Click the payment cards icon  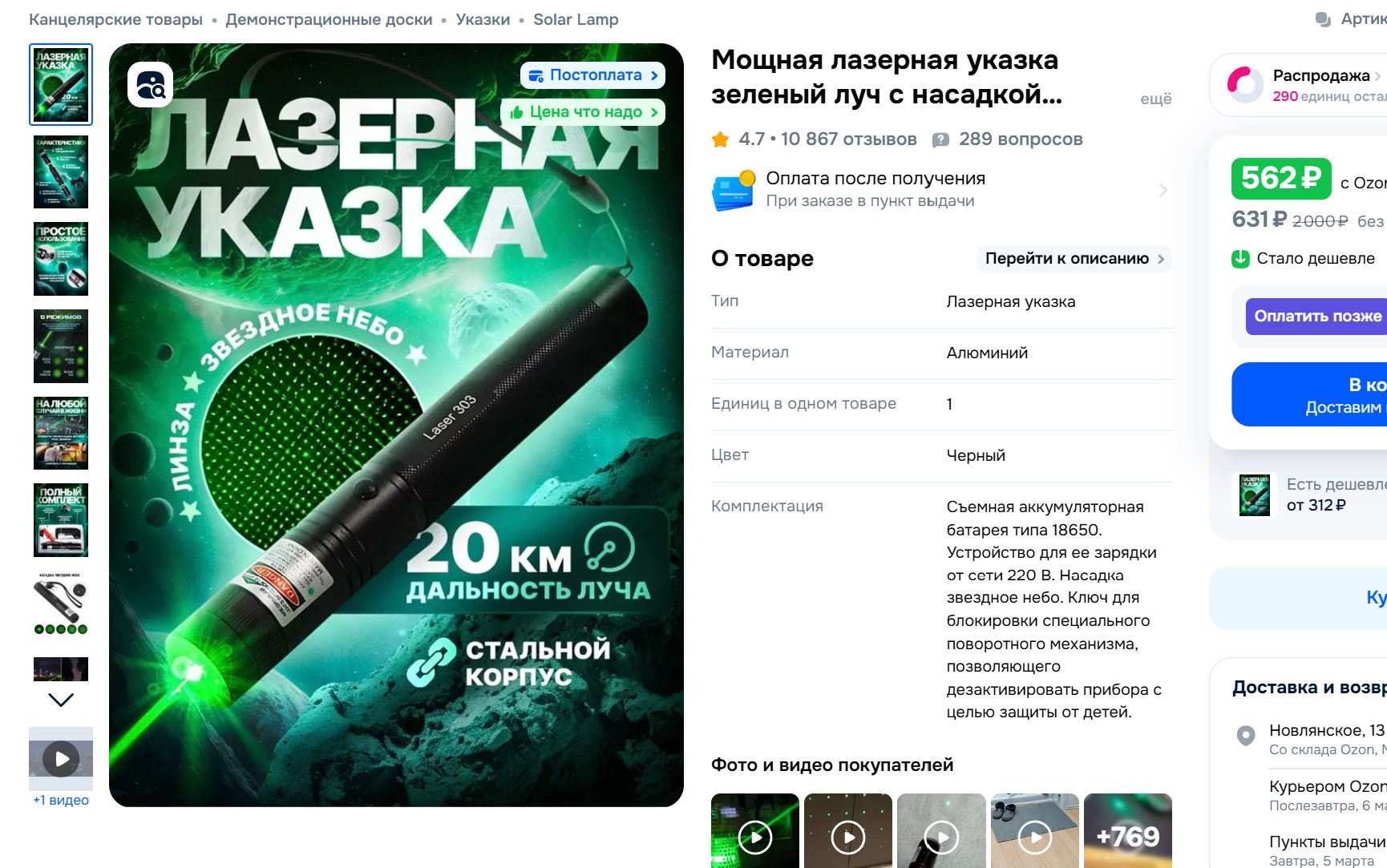[733, 190]
